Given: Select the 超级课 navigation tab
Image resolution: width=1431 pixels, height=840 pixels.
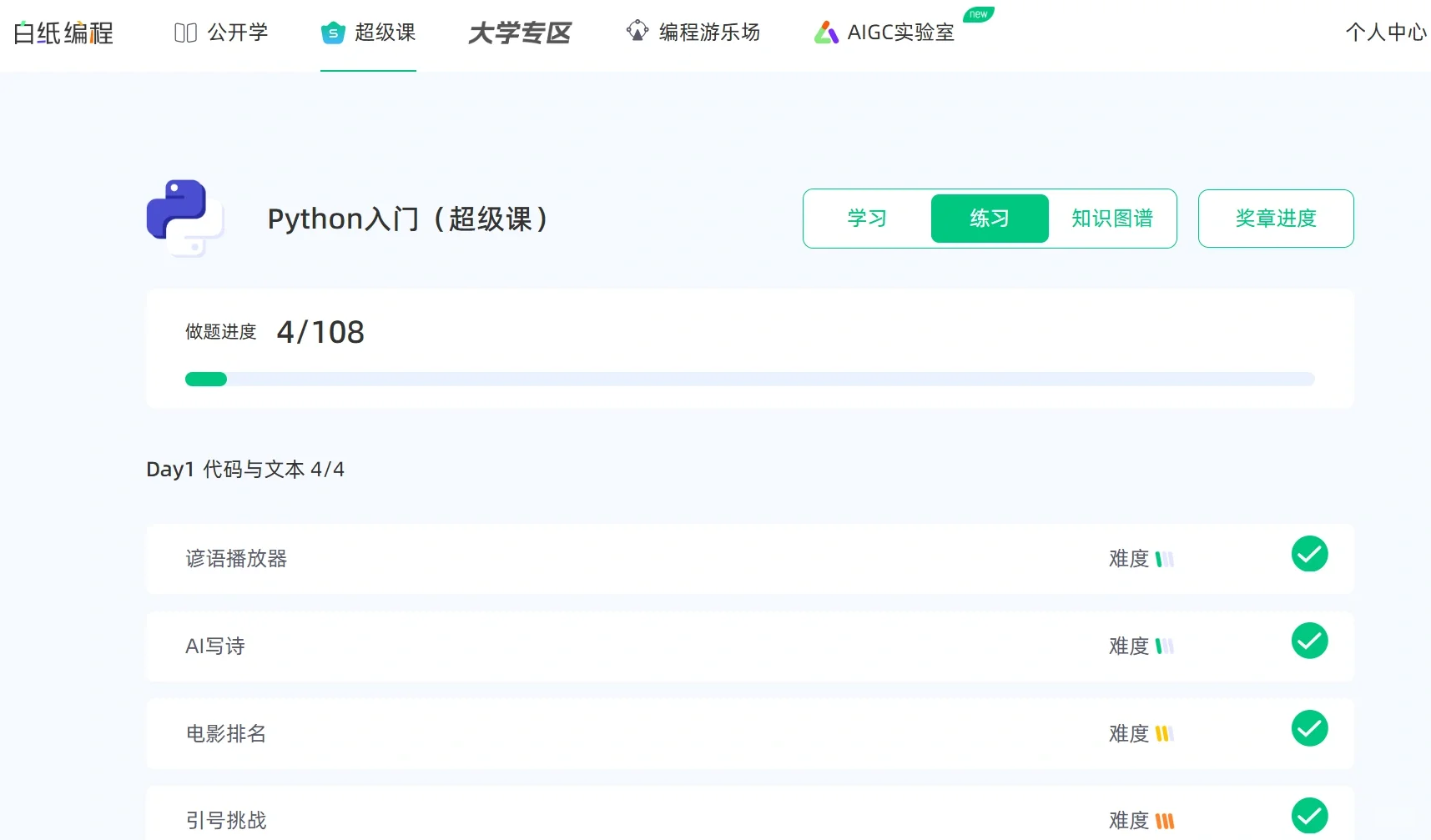Looking at the screenshot, I should 368,33.
